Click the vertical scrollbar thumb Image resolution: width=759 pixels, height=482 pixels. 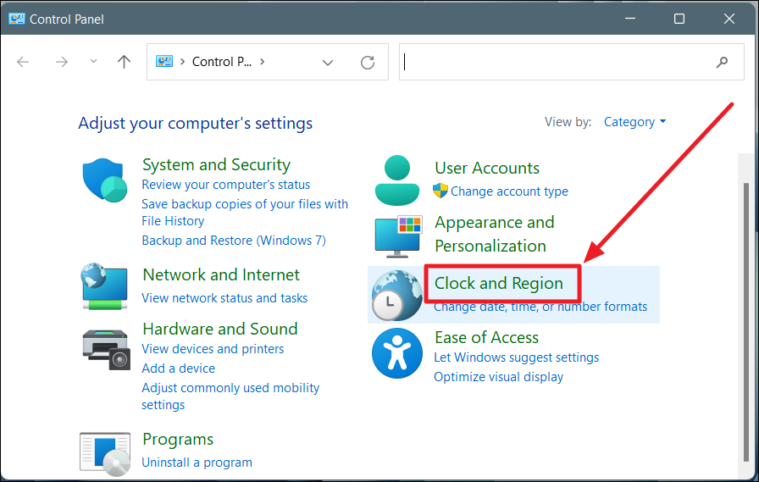pyautogui.click(x=746, y=322)
